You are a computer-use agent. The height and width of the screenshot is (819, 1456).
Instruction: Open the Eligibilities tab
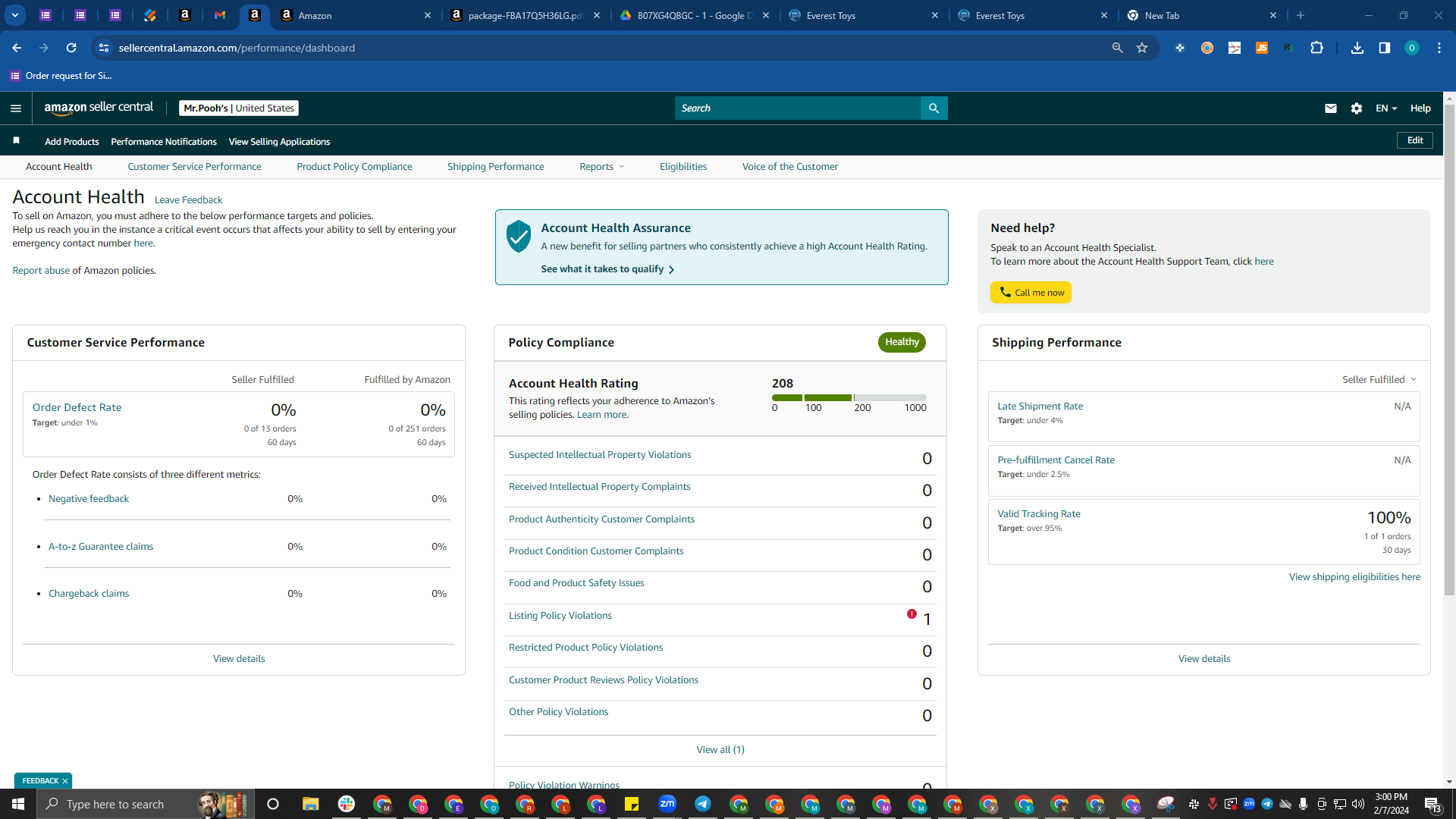pos(682,167)
